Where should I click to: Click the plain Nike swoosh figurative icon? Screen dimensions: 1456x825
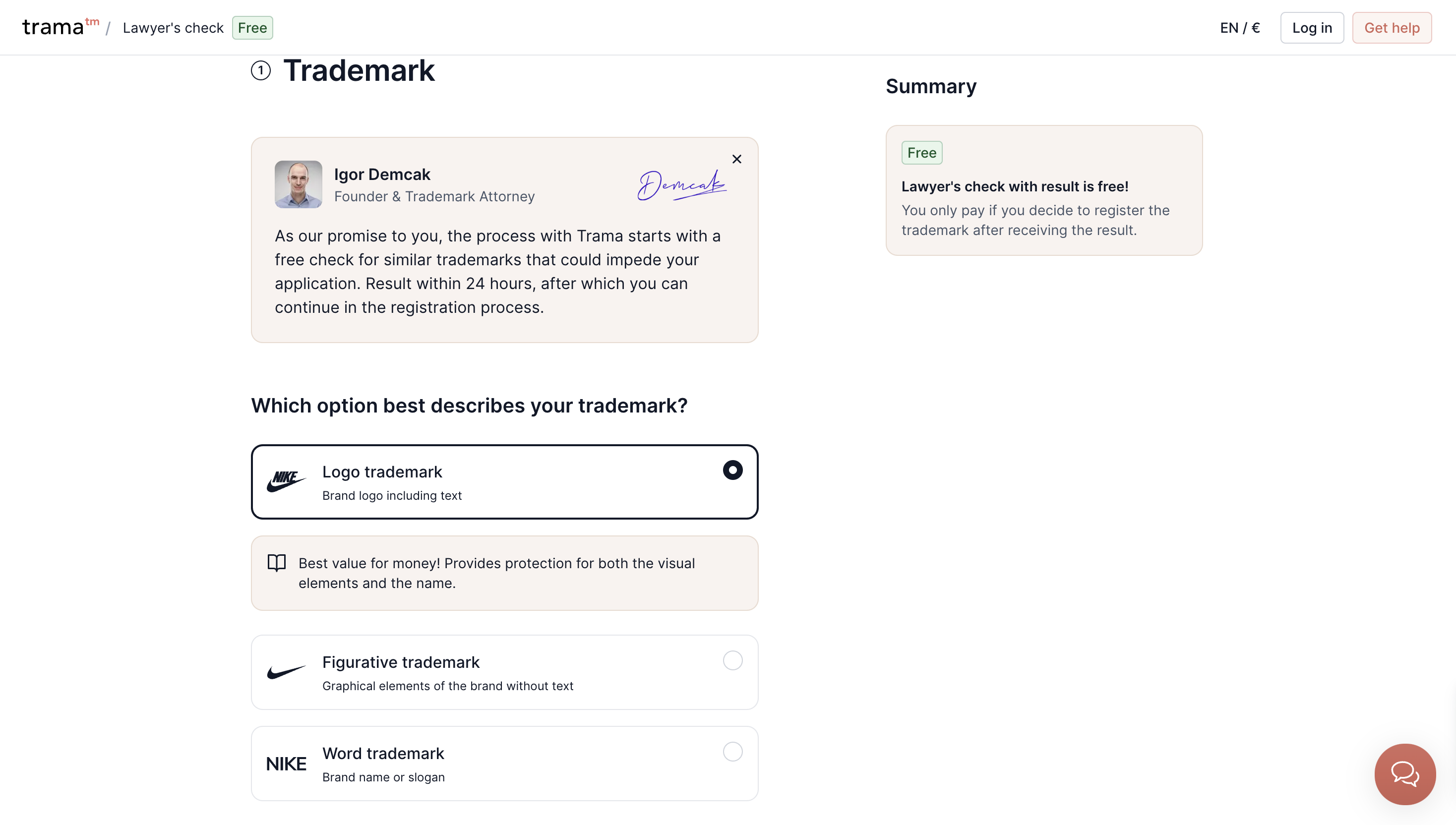click(286, 672)
